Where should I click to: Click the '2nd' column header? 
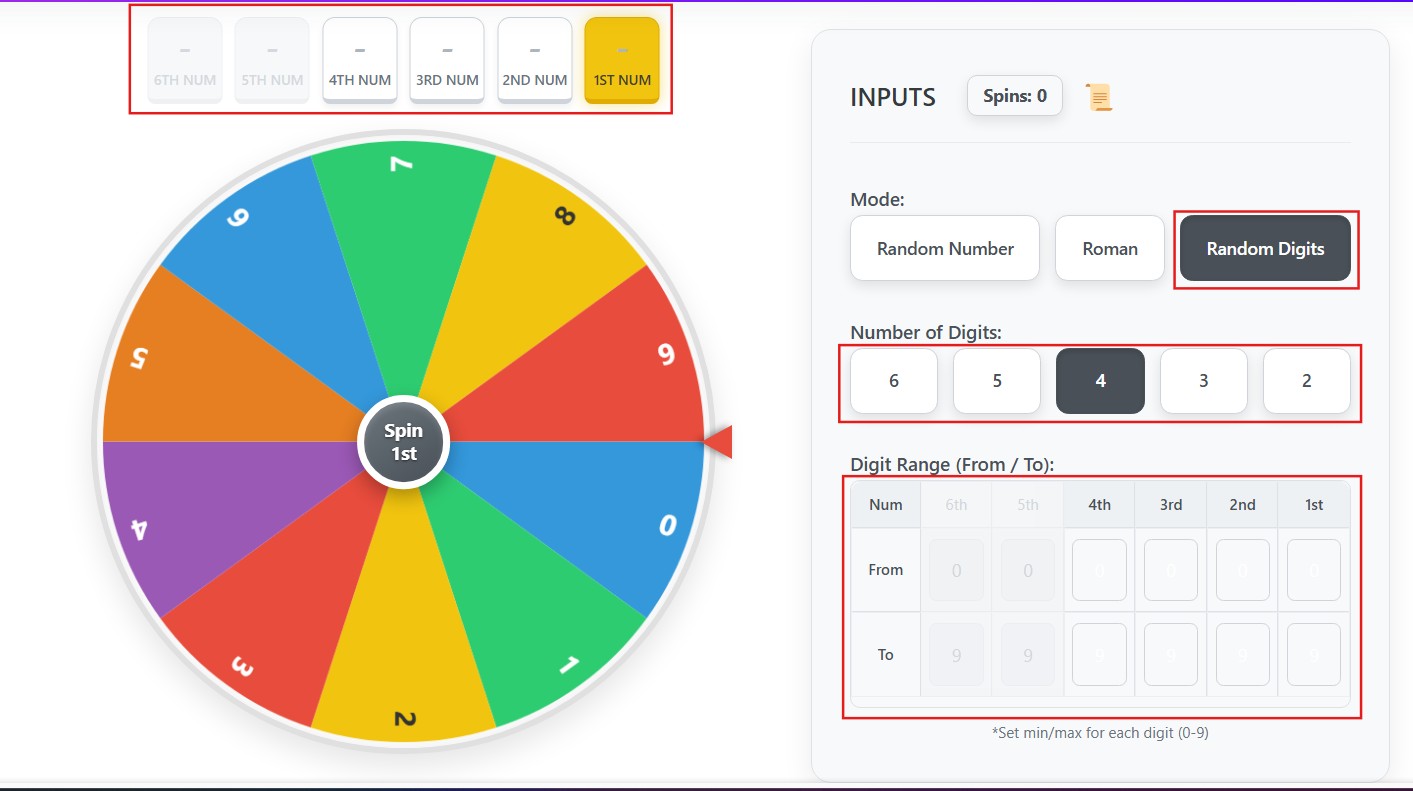1243,505
